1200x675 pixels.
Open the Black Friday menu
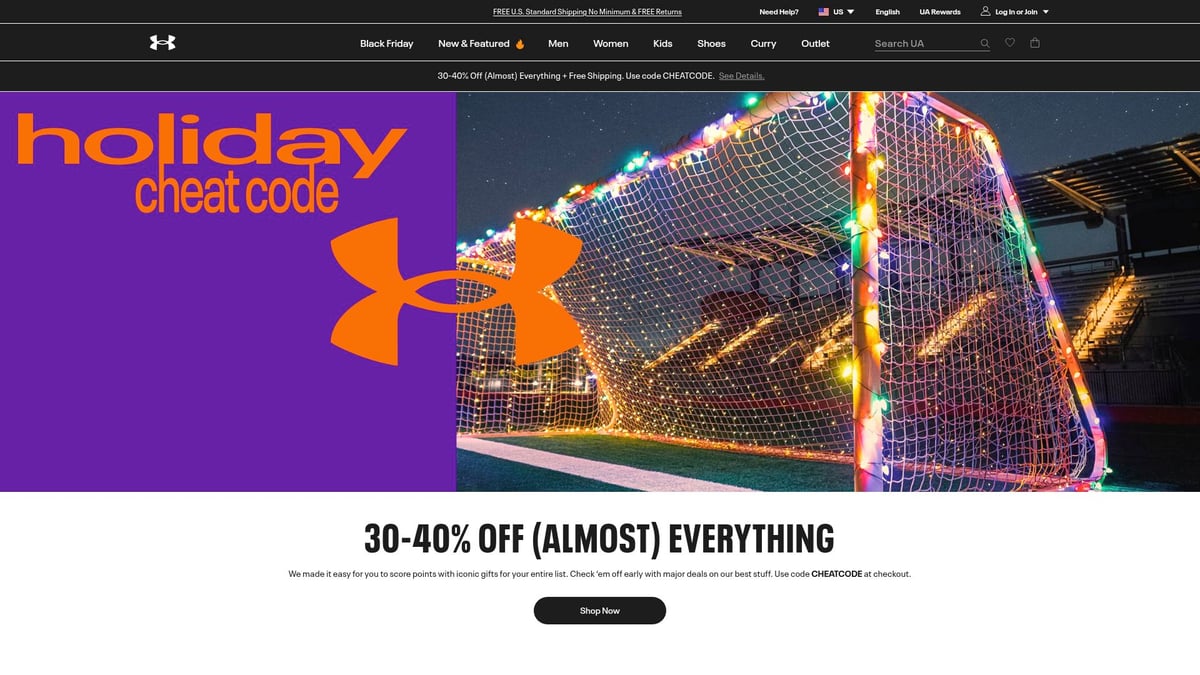pos(386,43)
